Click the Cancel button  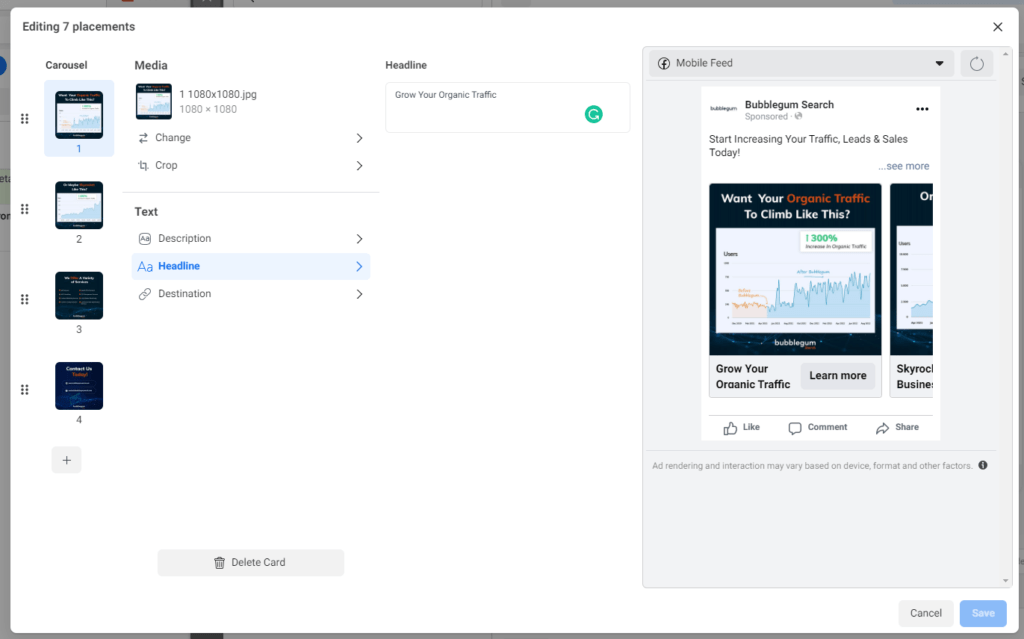tap(925, 613)
